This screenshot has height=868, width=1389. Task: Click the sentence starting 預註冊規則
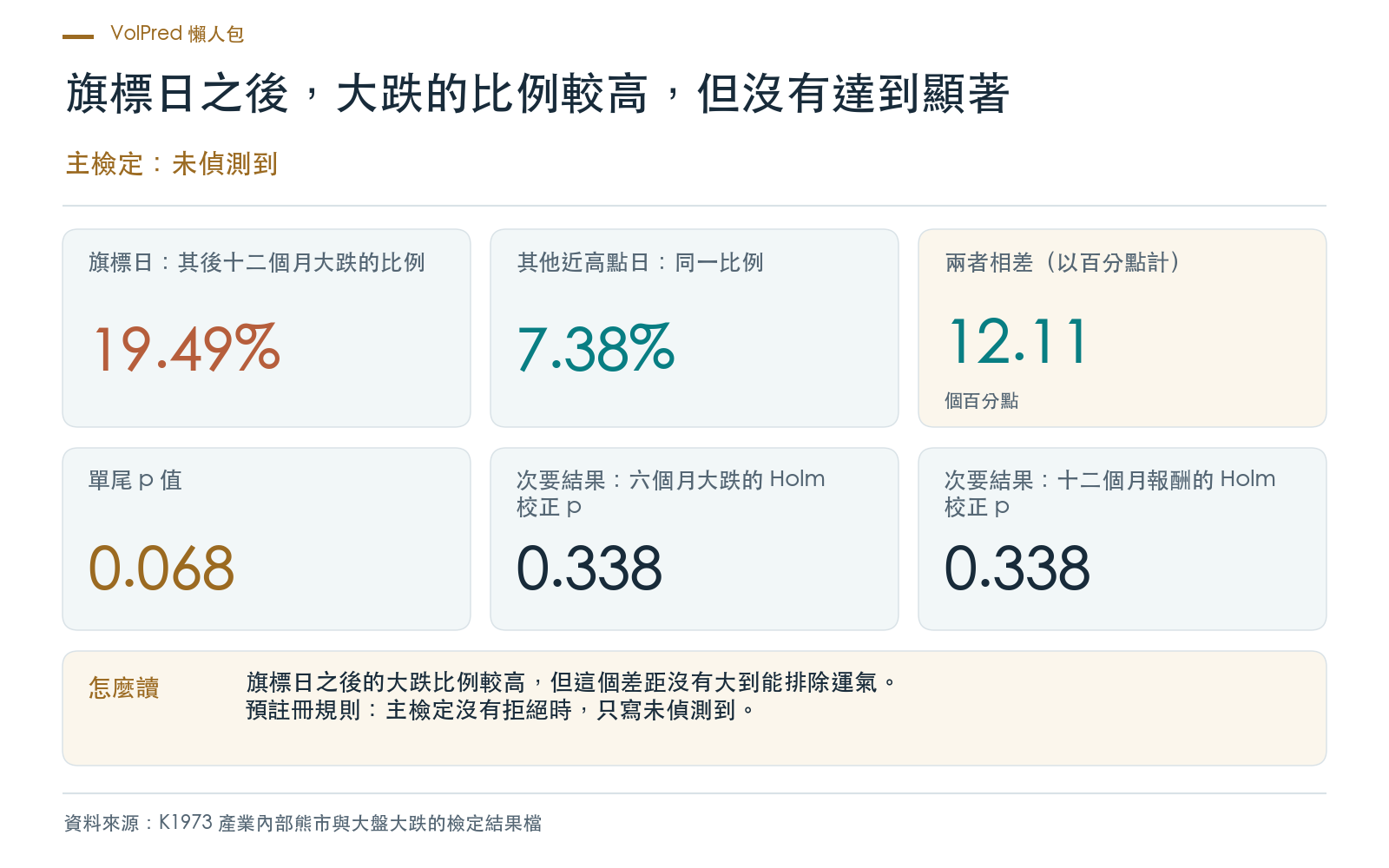tap(500, 710)
